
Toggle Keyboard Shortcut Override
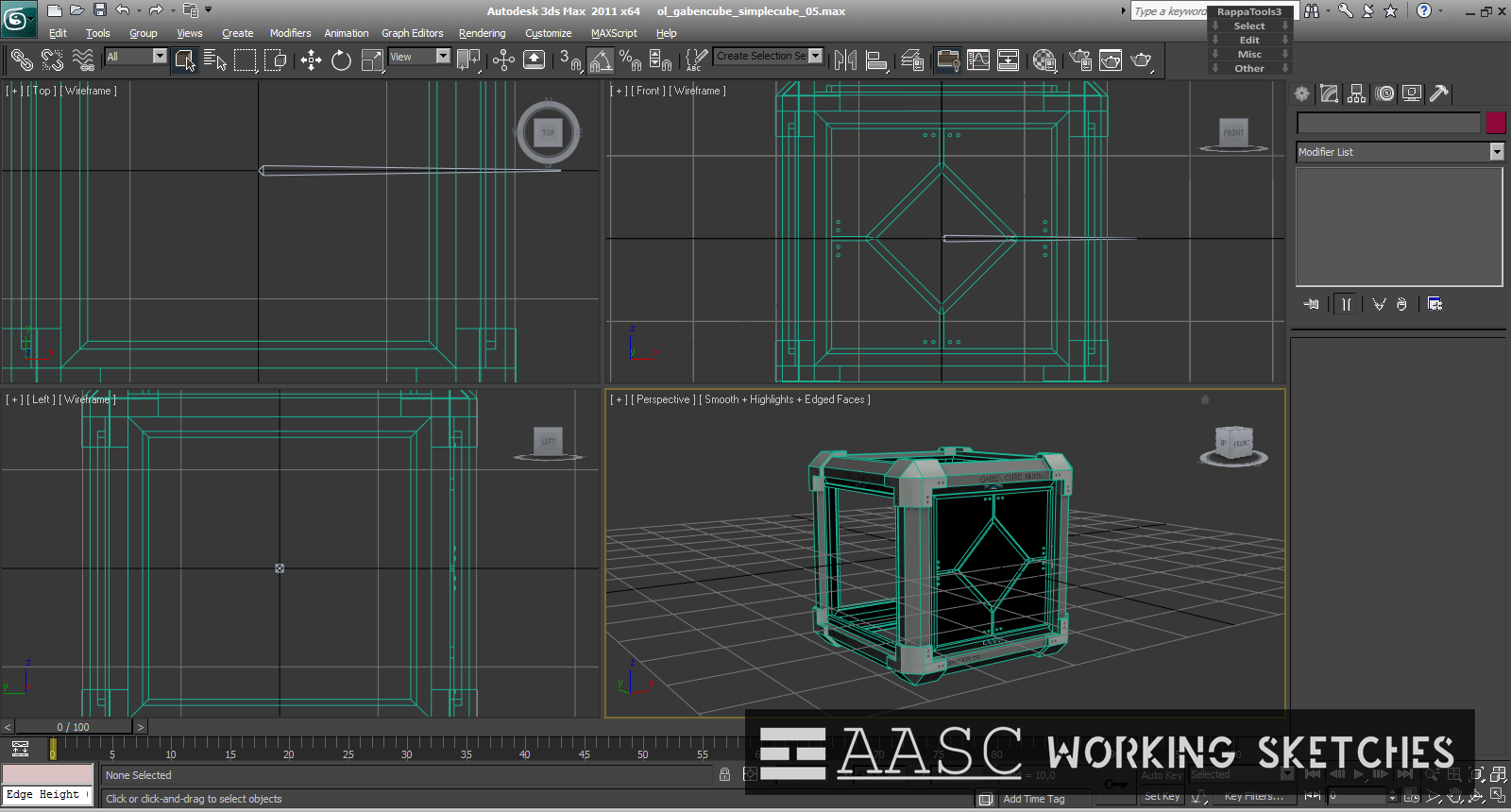pyautogui.click(x=534, y=60)
